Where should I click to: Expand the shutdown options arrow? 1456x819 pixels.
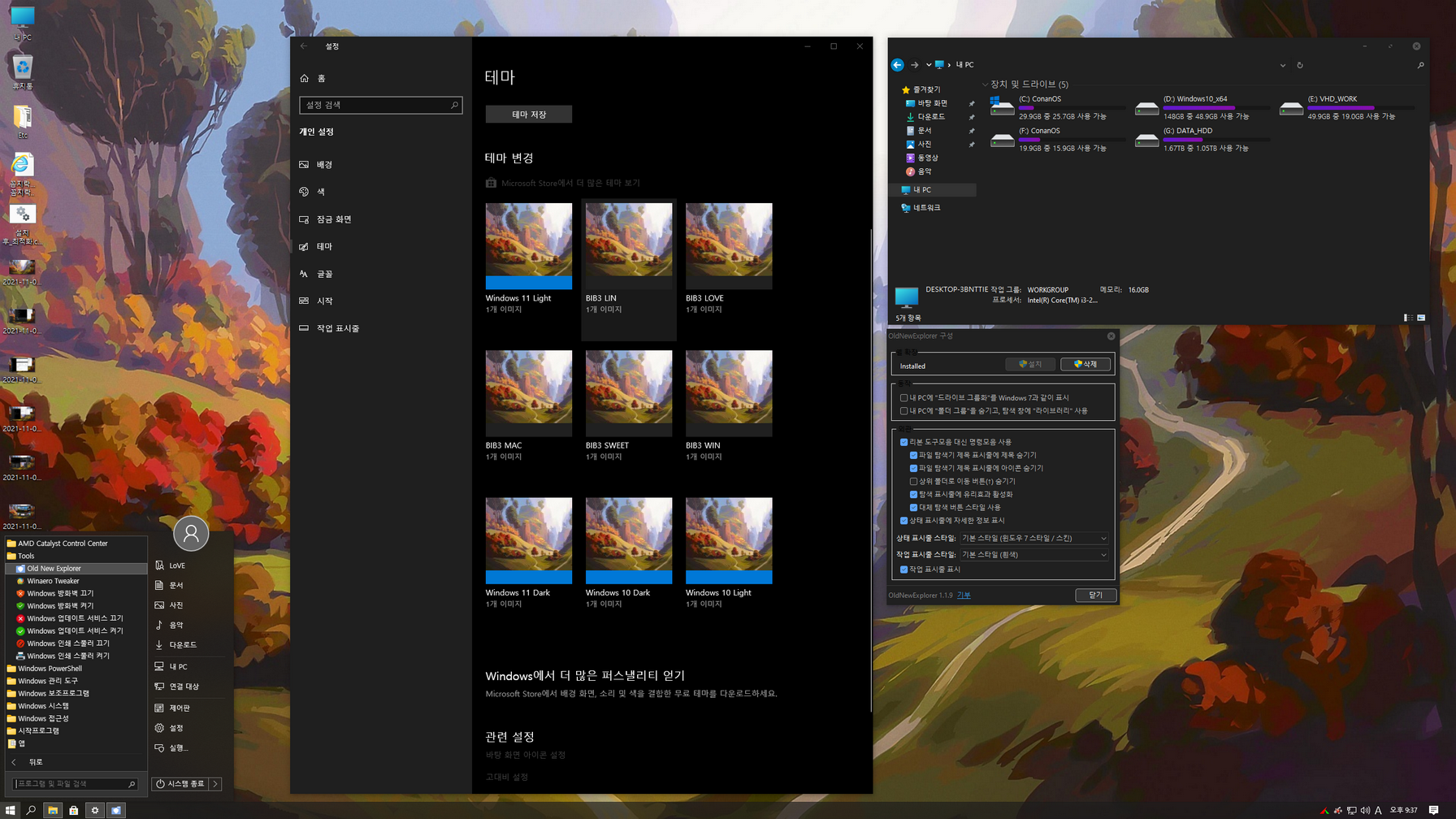click(x=215, y=784)
